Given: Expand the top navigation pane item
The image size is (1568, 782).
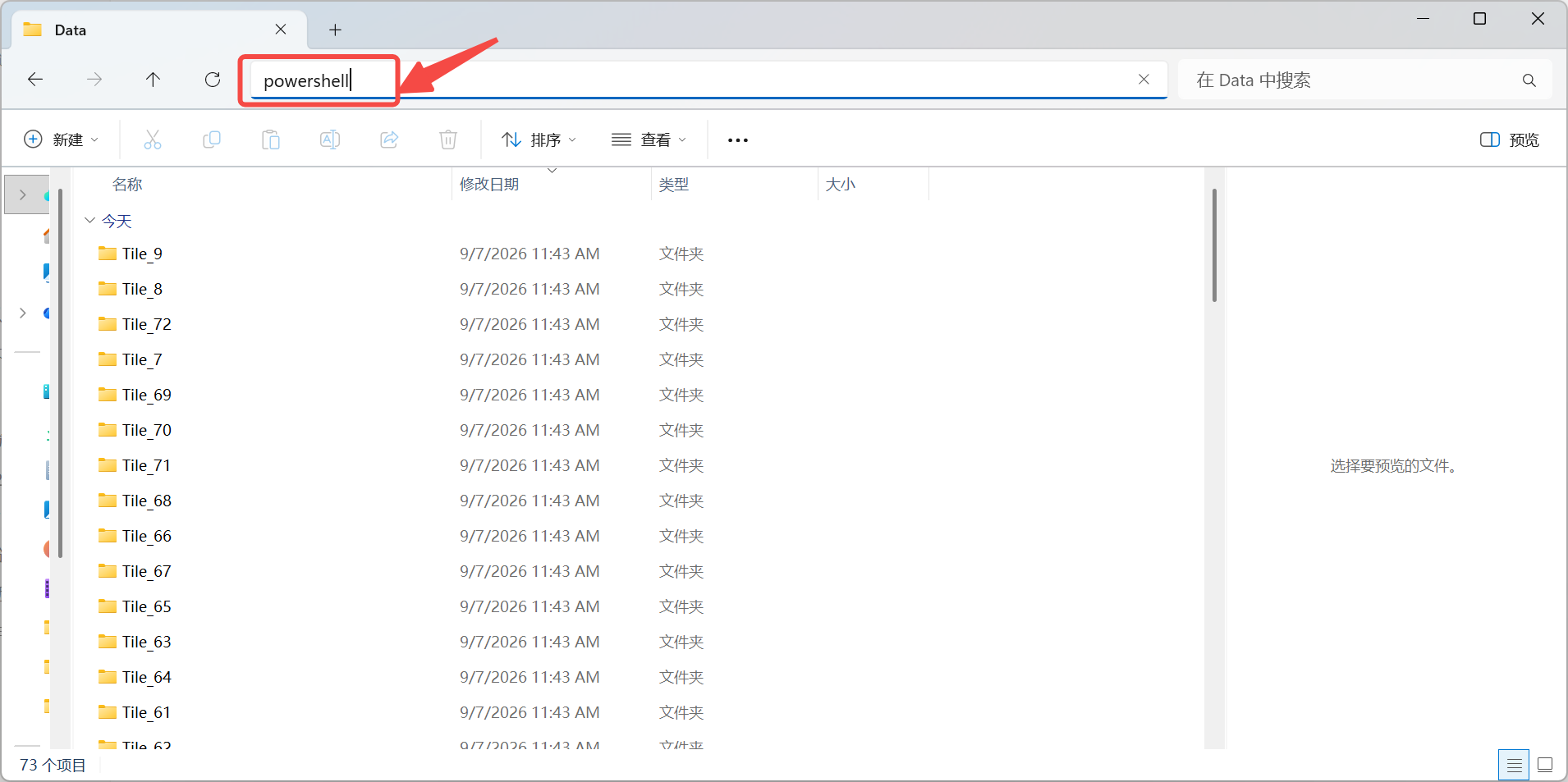Looking at the screenshot, I should [23, 194].
